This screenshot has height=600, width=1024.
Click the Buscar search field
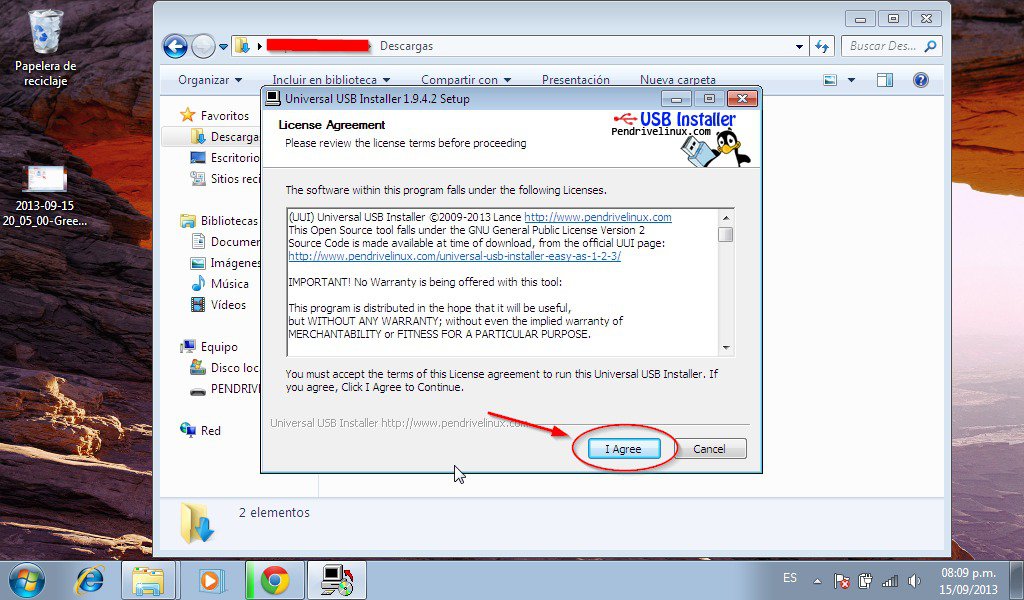coord(882,46)
